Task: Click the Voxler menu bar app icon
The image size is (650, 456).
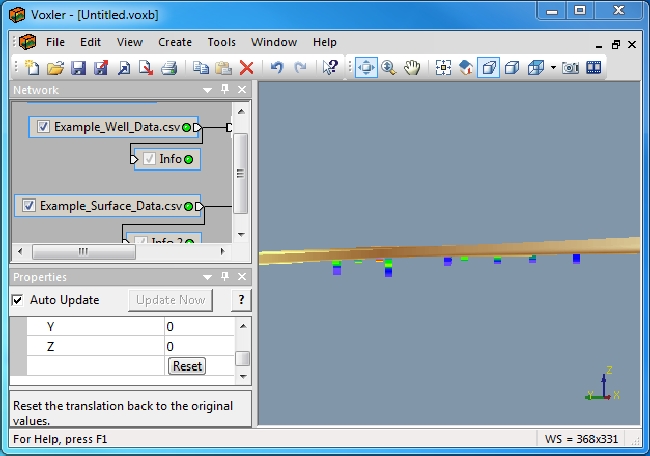Action: [27, 42]
